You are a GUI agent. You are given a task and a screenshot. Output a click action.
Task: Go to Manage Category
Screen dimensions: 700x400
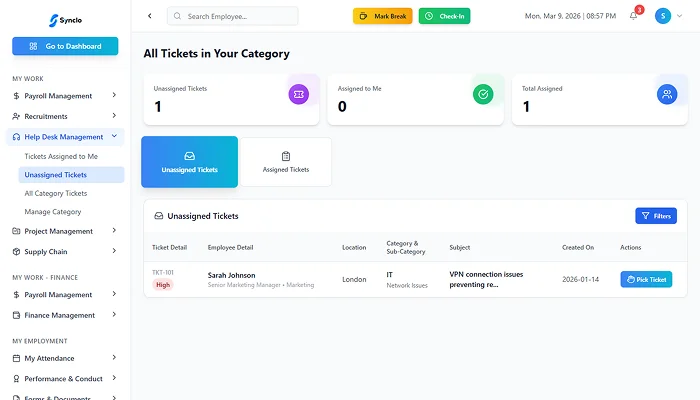click(53, 212)
